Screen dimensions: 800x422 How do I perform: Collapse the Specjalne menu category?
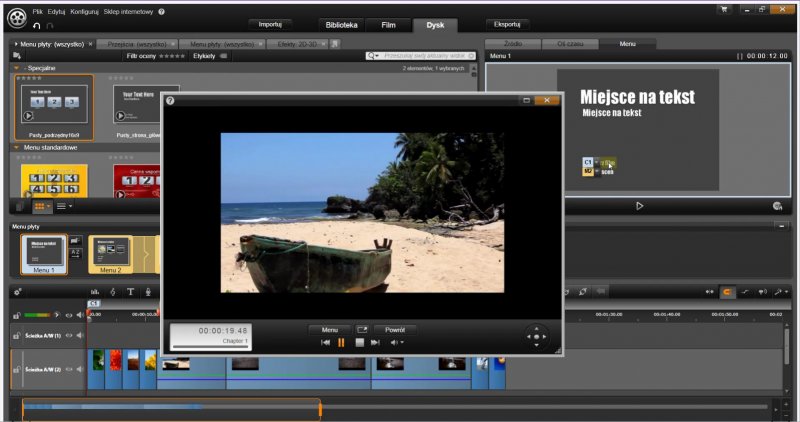(17, 68)
